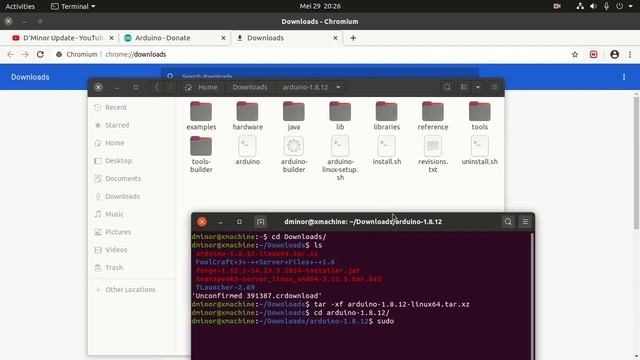Select the uninstall.sh script
The image size is (640, 360).
click(x=479, y=150)
